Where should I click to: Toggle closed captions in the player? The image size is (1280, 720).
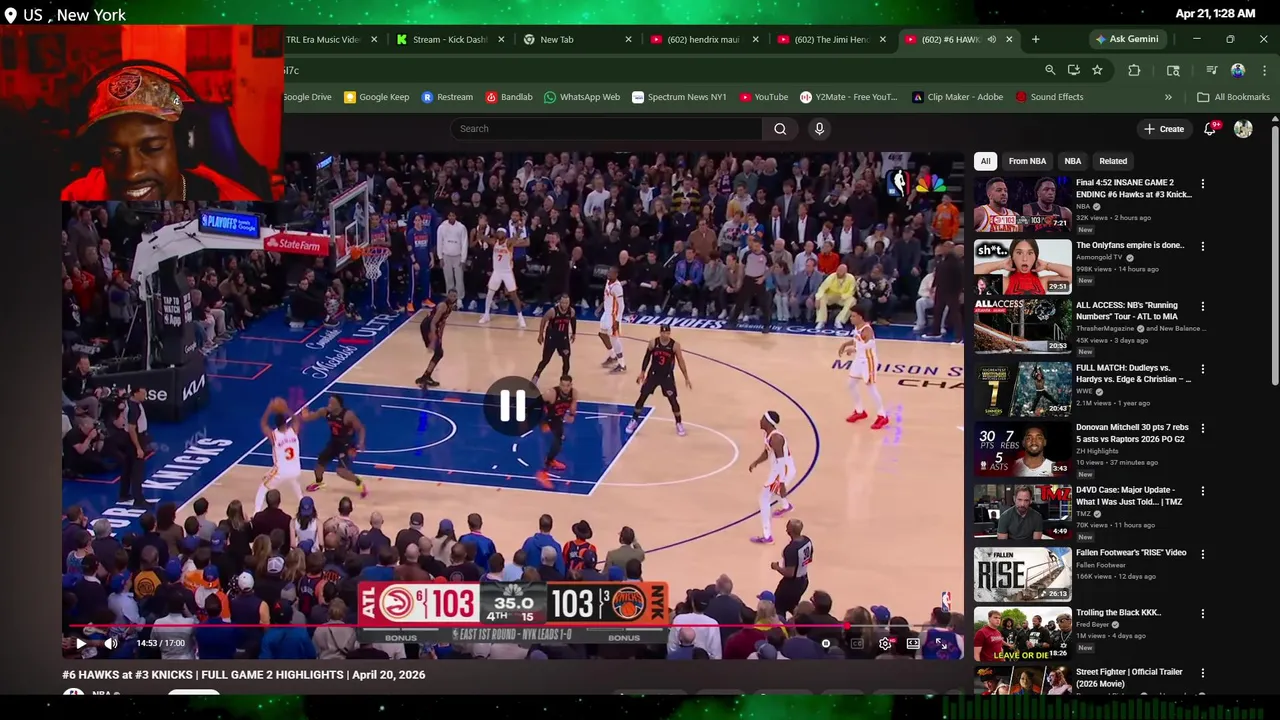tap(857, 644)
